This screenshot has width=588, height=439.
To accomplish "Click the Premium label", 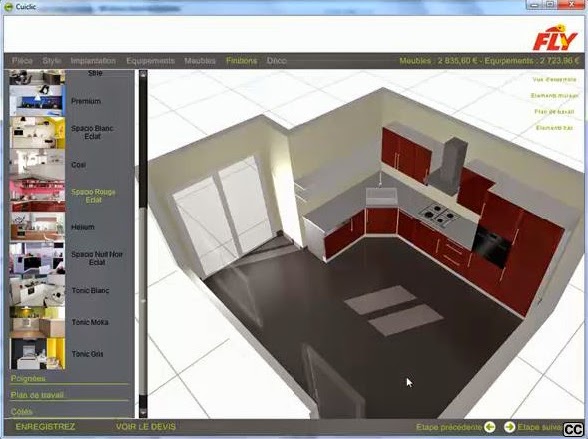I will pos(86,101).
